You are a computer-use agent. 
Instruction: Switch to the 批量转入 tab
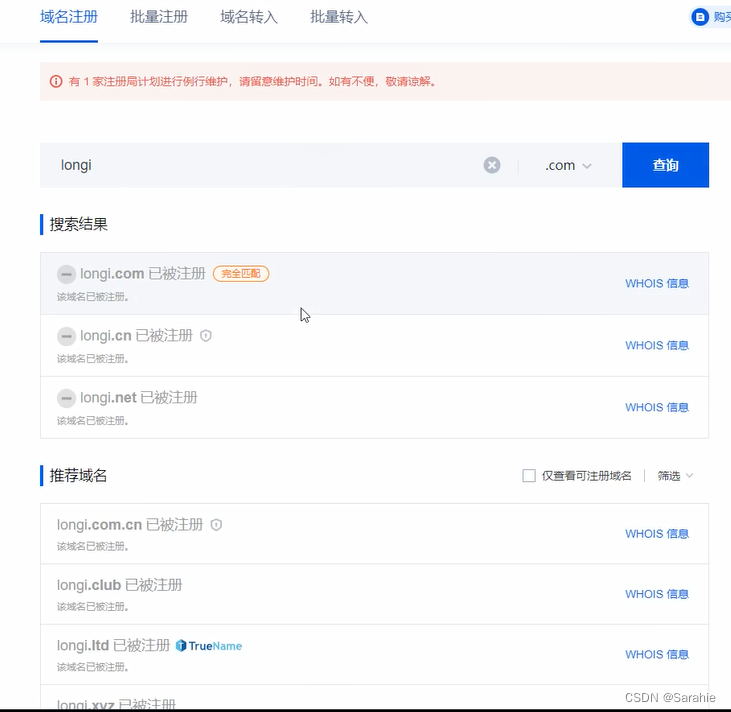339,17
